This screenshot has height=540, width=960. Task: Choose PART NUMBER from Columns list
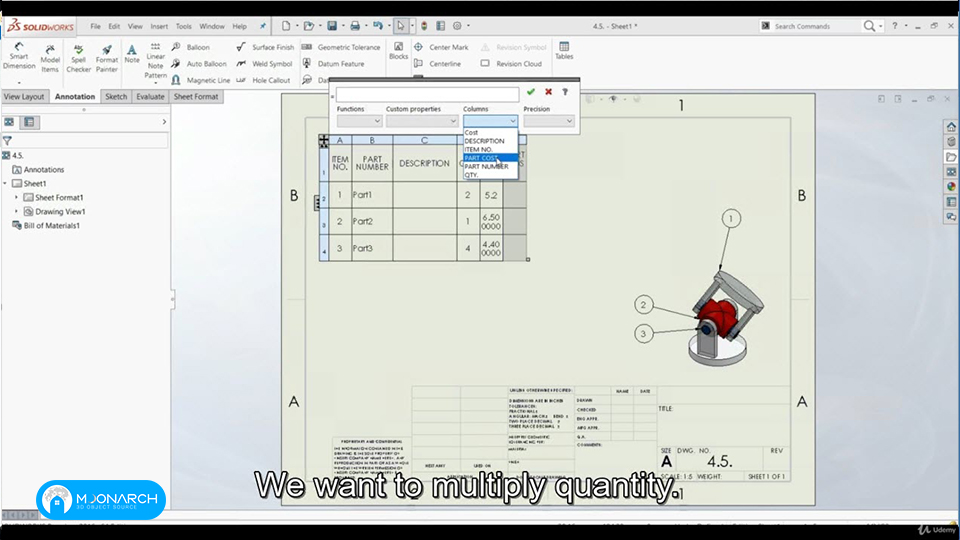click(490, 167)
